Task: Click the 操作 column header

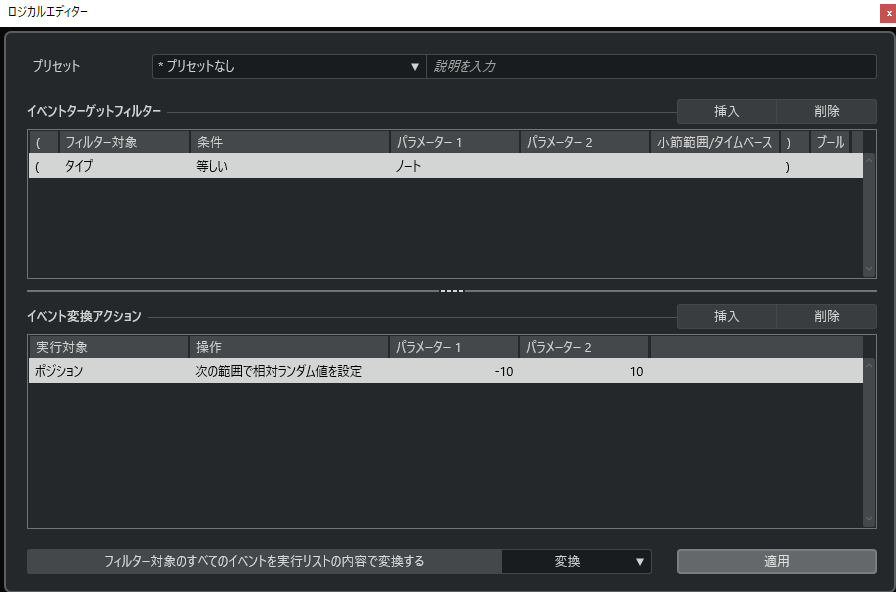Action: click(289, 347)
